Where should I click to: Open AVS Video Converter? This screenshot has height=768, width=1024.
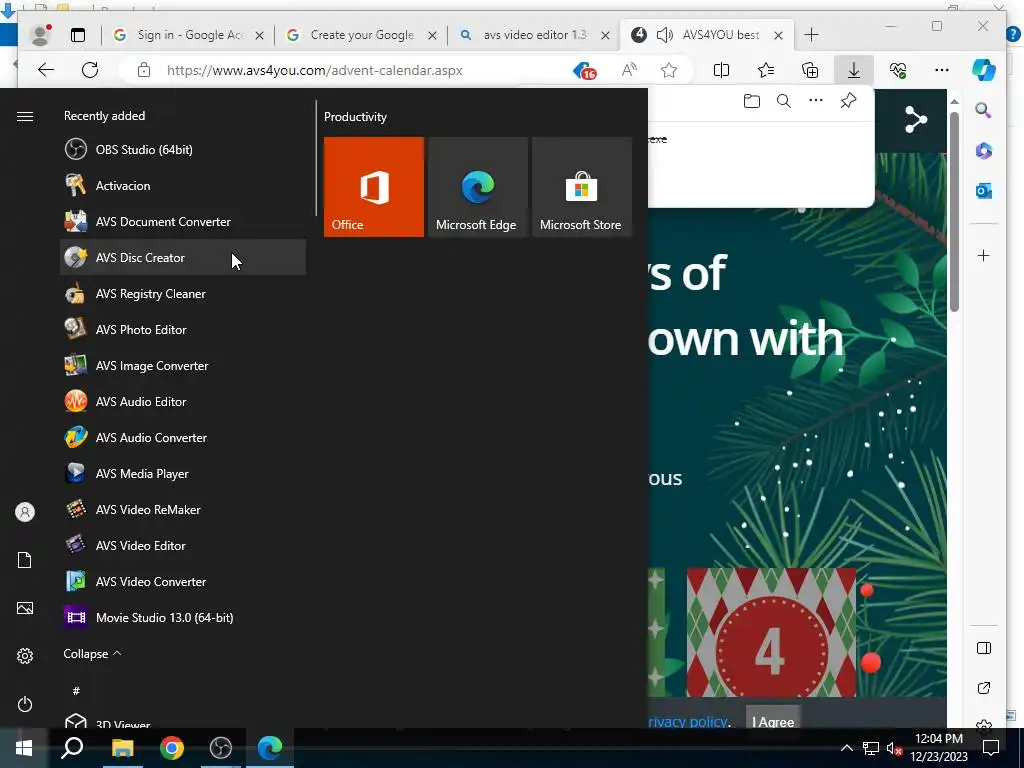click(183, 581)
